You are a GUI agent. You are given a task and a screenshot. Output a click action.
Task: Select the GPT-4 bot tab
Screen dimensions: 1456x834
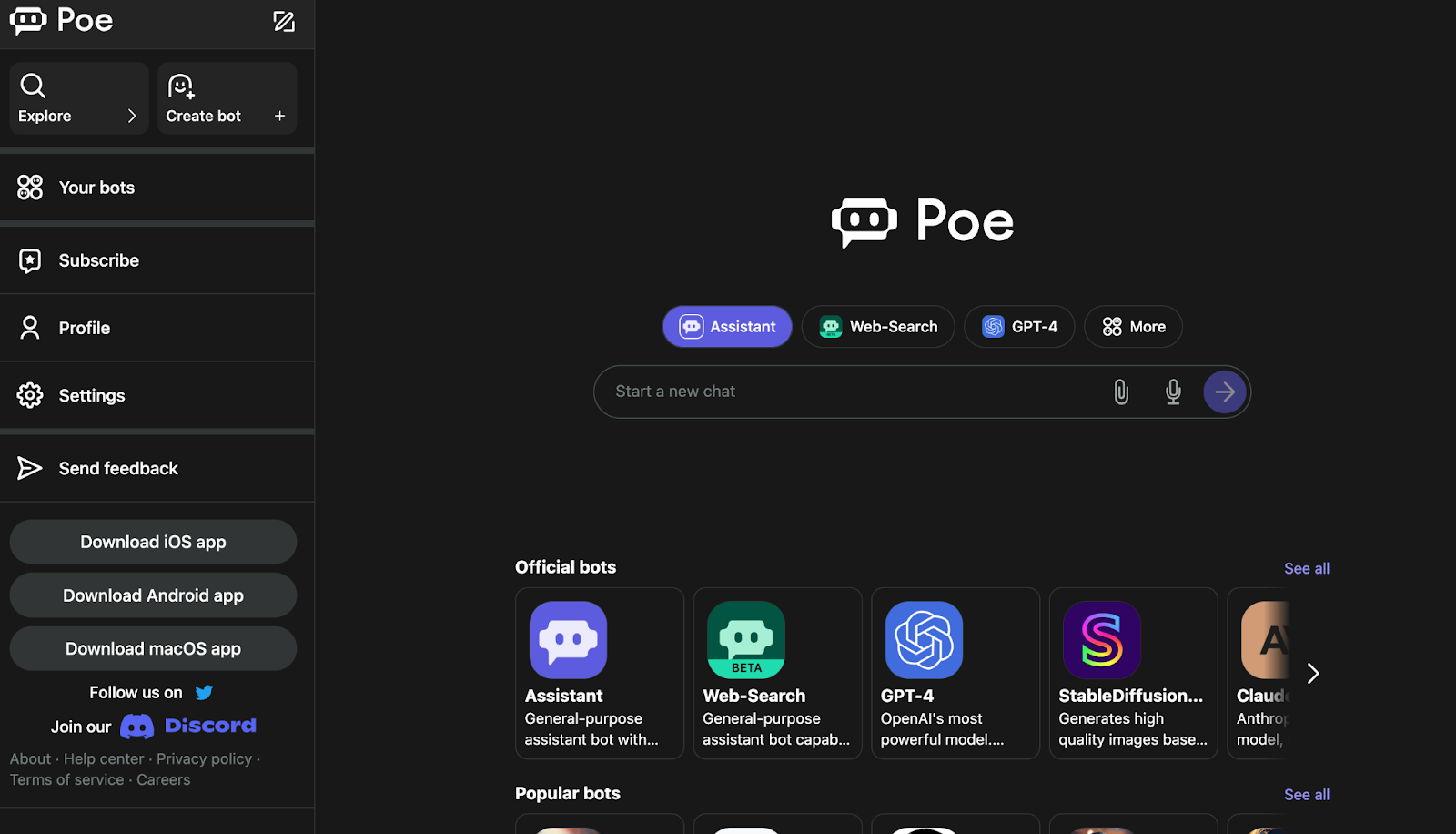1019,327
